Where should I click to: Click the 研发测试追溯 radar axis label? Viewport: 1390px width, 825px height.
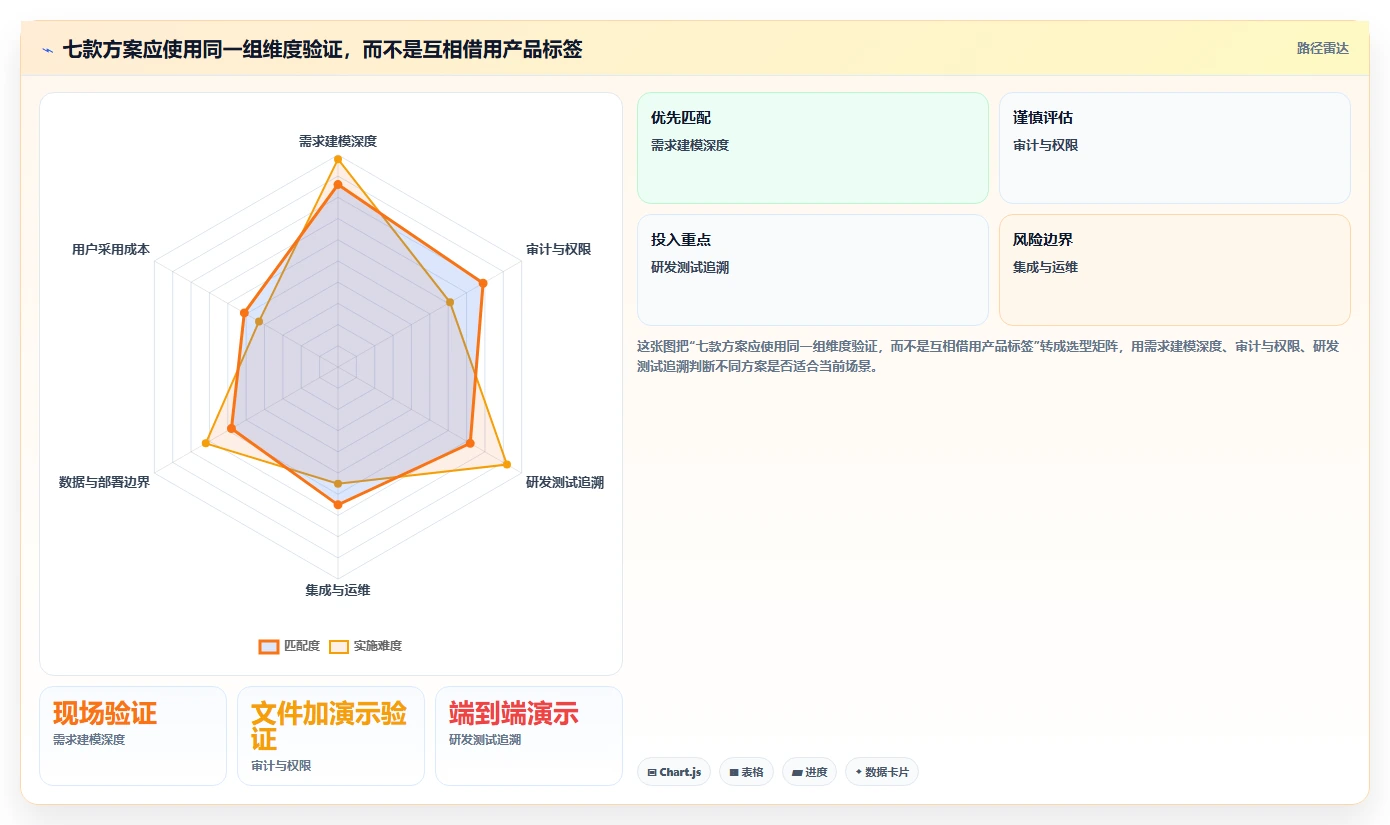point(565,482)
